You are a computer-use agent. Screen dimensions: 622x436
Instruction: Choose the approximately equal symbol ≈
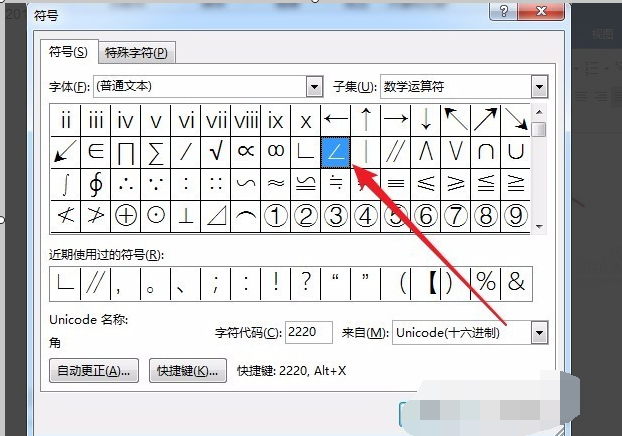tap(275, 183)
